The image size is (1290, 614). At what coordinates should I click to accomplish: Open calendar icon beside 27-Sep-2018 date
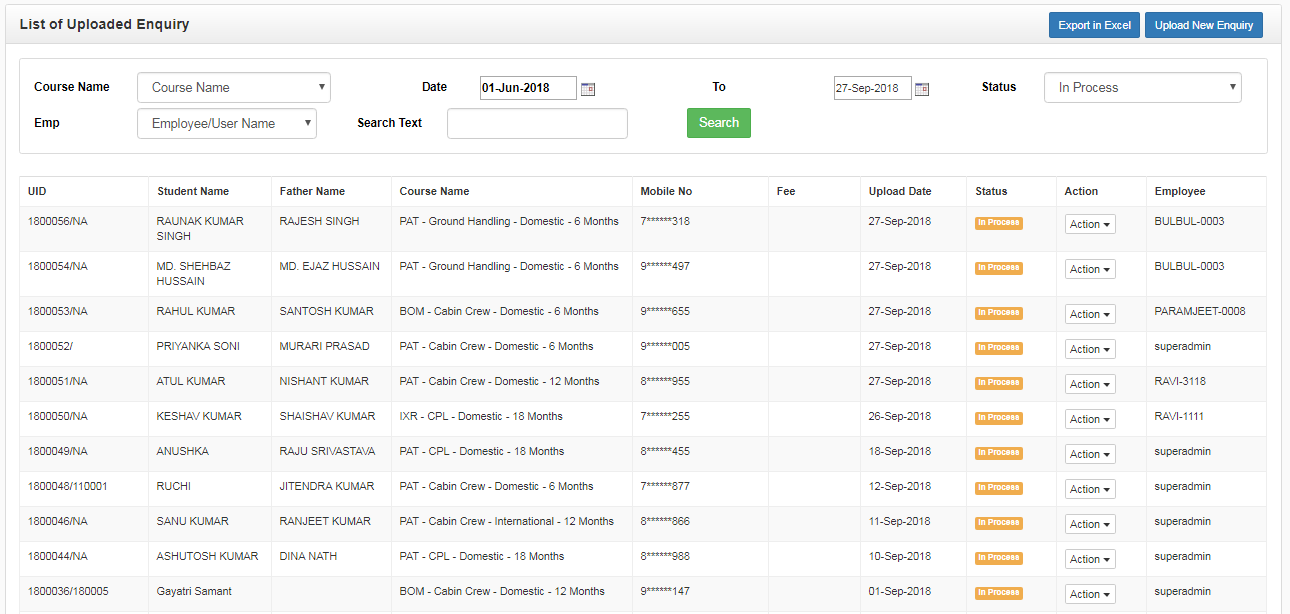(x=922, y=88)
